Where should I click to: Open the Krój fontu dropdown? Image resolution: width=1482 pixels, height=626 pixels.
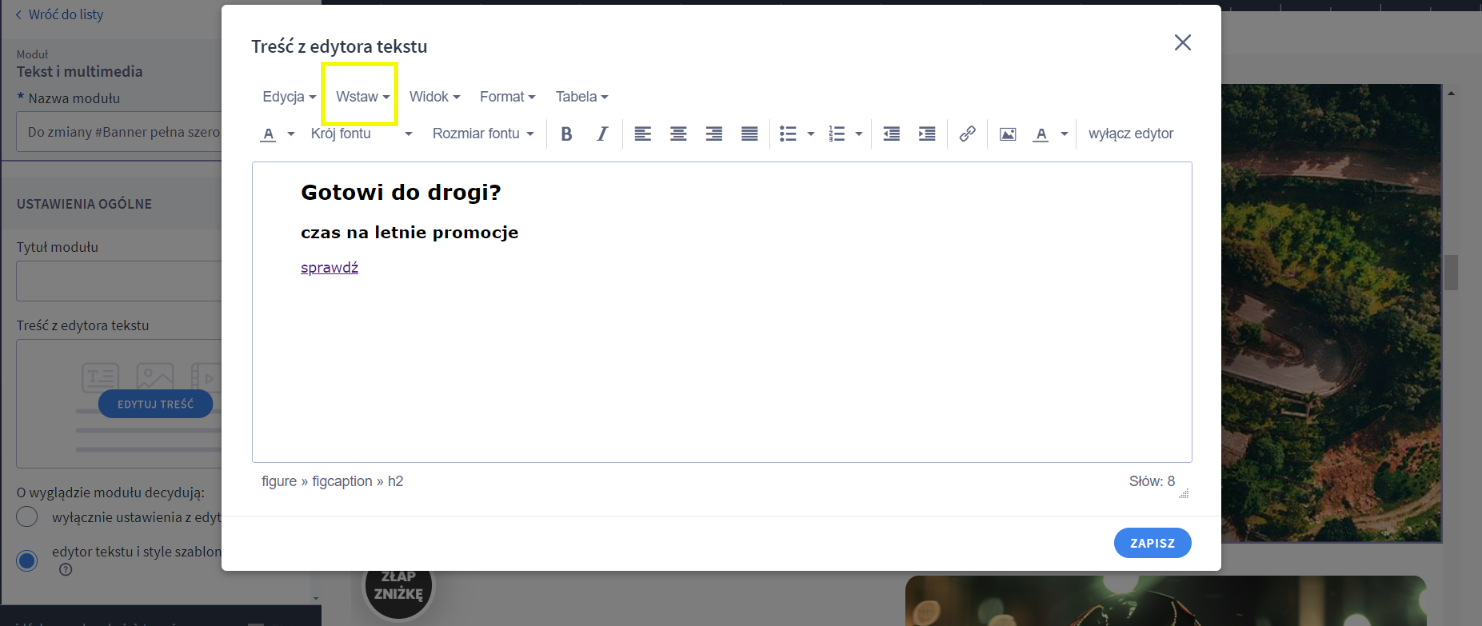[361, 134]
